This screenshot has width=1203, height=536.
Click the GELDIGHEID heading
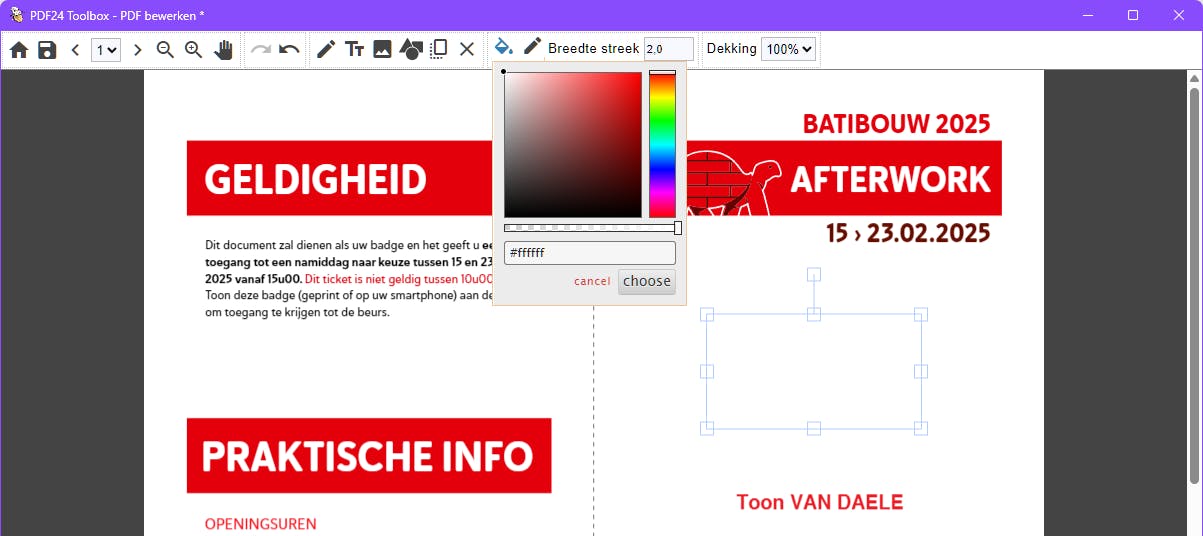316,180
